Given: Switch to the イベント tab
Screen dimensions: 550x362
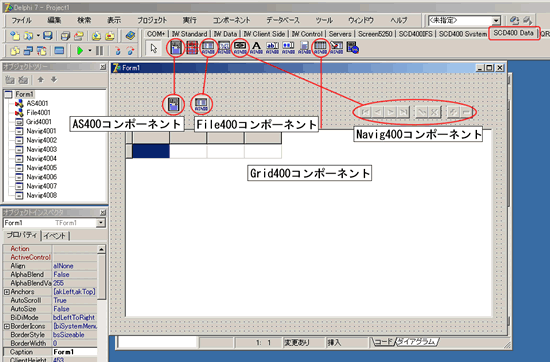Looking at the screenshot, I should (55, 236).
